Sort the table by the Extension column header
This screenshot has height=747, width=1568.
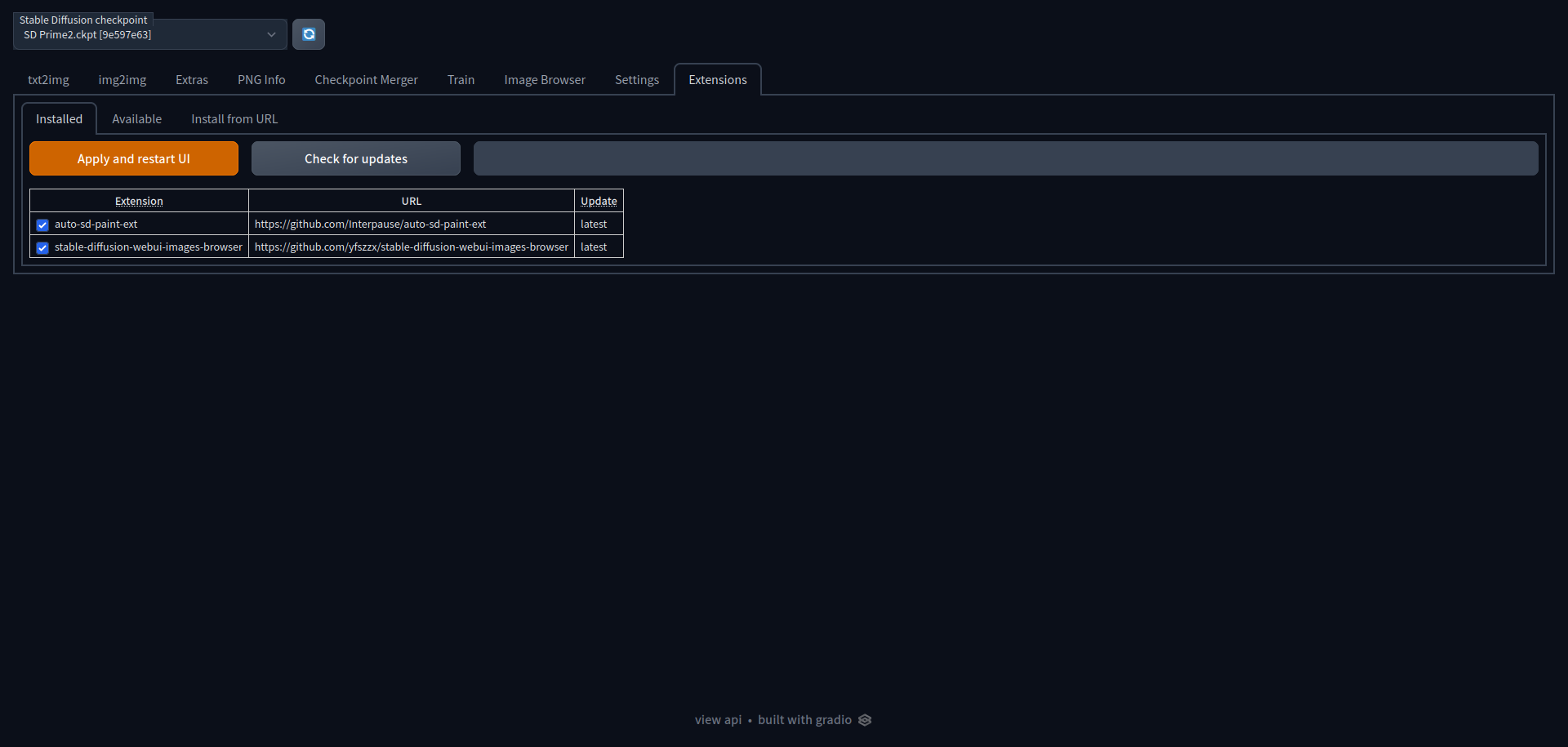point(138,201)
